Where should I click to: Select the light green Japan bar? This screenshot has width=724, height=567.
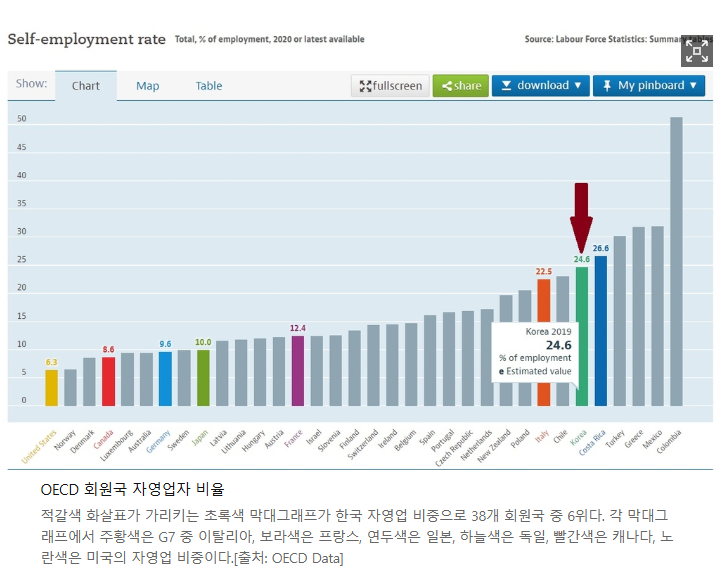(203, 378)
